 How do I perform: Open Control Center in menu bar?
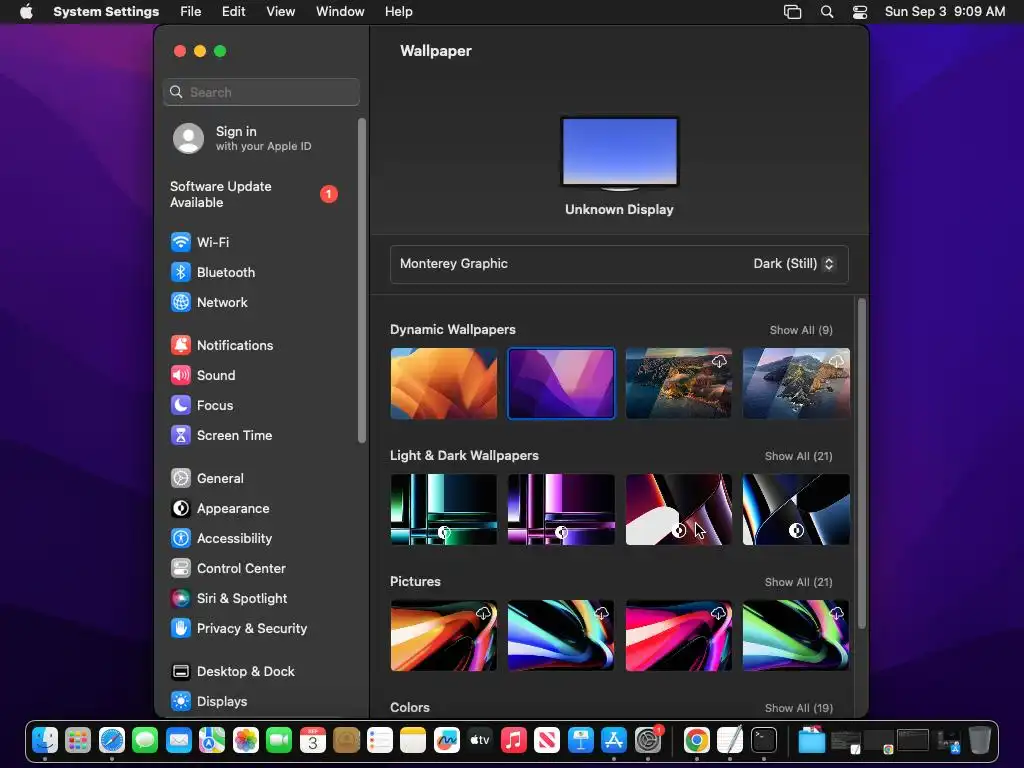[x=860, y=12]
